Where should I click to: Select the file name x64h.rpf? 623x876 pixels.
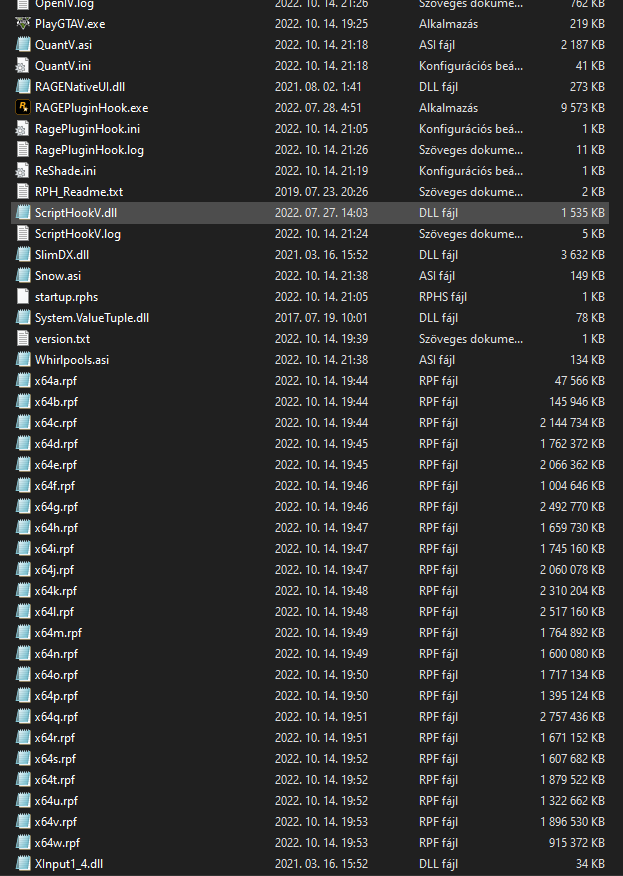tap(56, 528)
